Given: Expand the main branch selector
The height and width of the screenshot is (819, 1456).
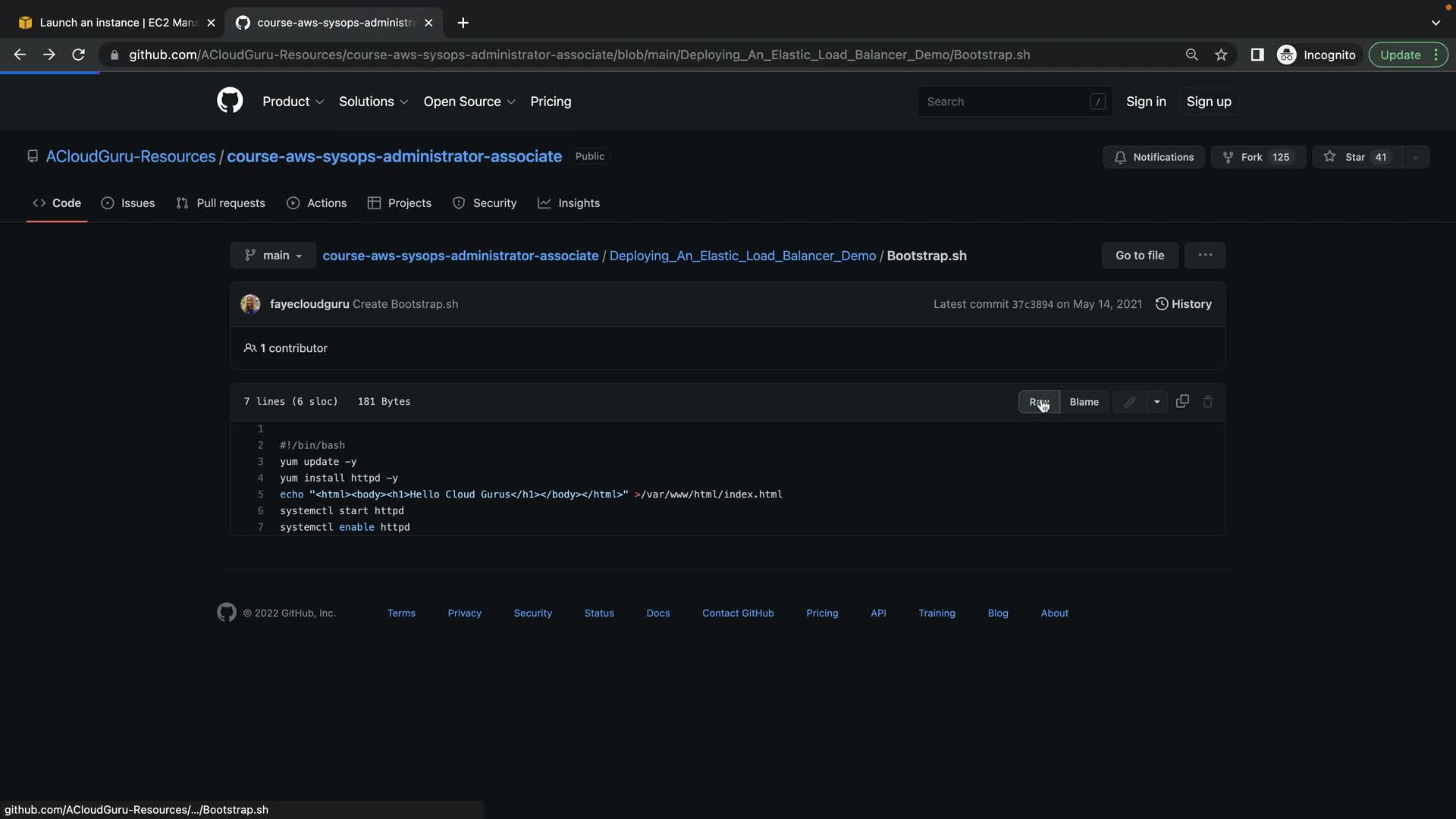Looking at the screenshot, I should [x=273, y=256].
